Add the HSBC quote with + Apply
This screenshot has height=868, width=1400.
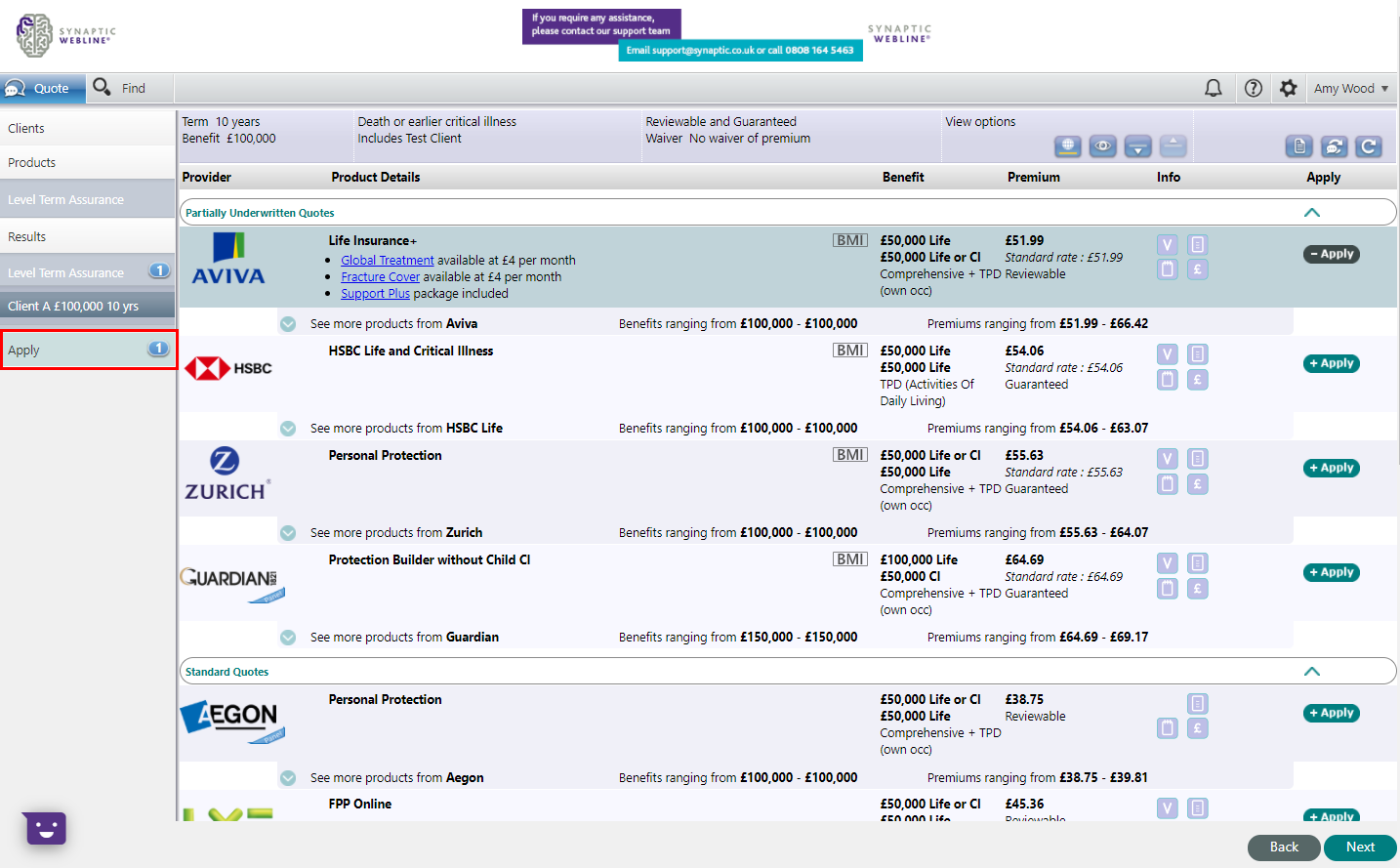[x=1332, y=363]
